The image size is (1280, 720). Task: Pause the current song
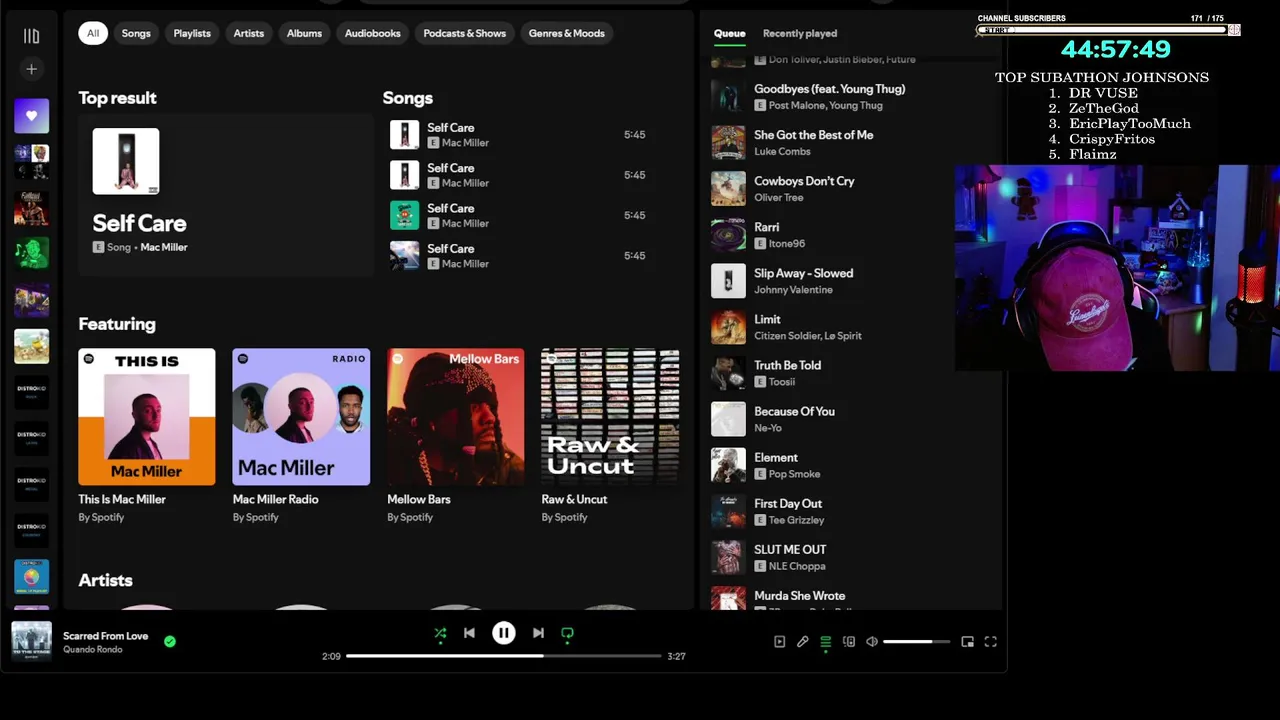[x=503, y=633]
